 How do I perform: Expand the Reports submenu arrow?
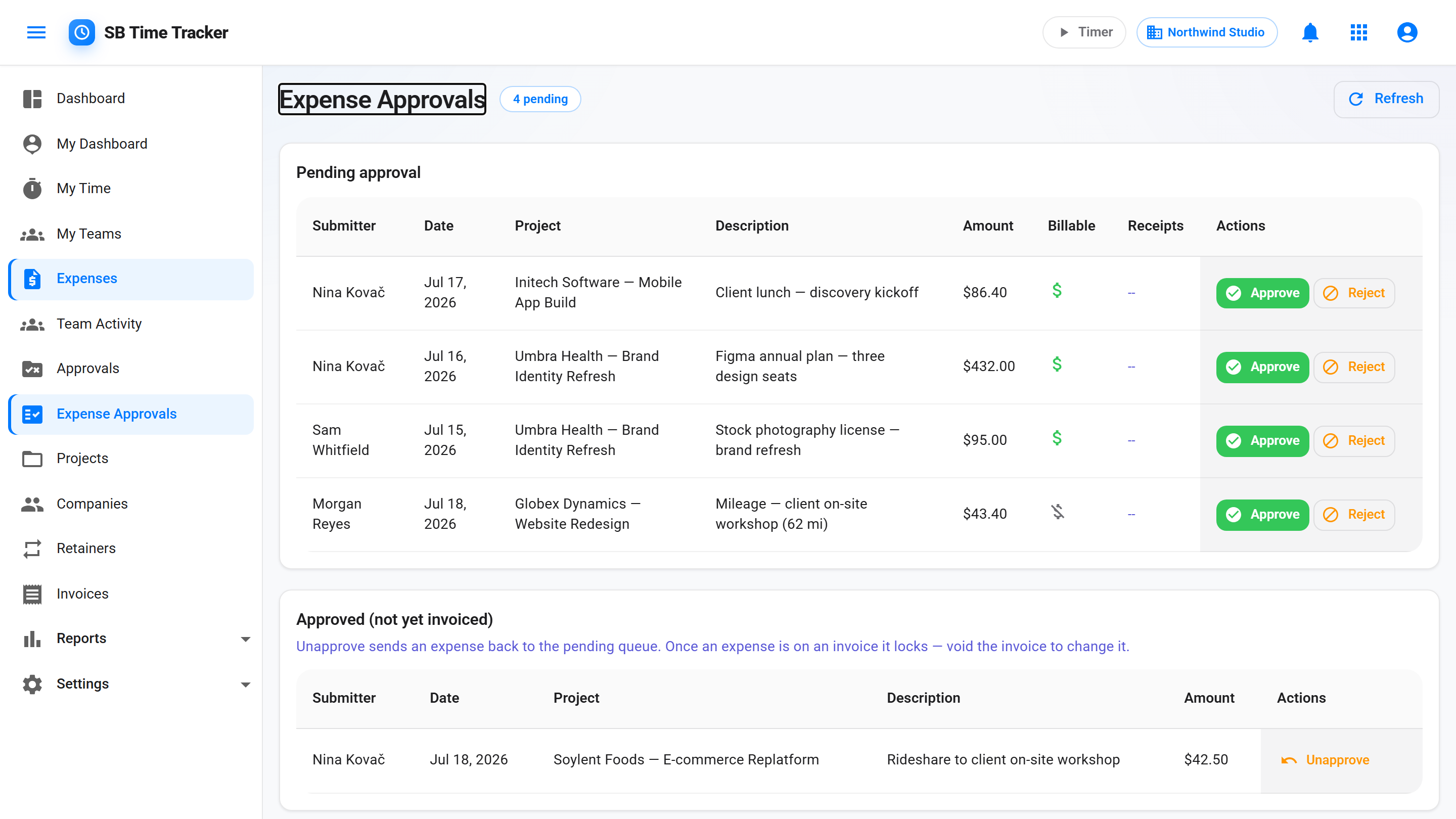tap(245, 639)
